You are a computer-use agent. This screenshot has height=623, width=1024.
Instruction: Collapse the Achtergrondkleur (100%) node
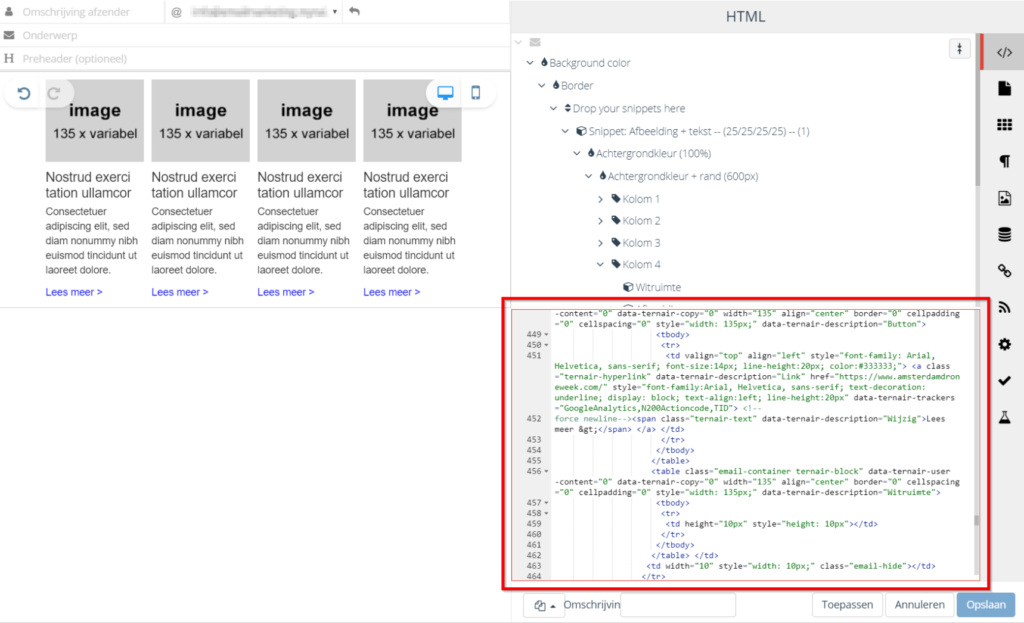point(577,153)
